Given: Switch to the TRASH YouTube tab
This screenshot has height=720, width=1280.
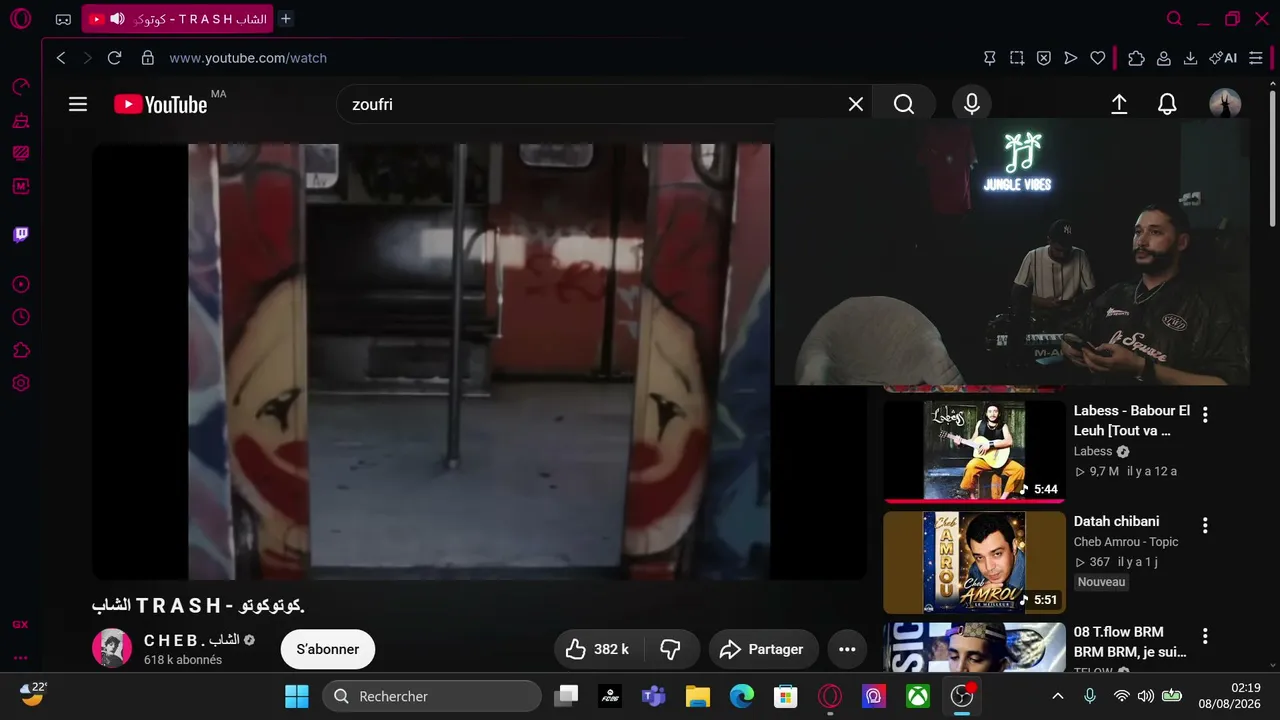Looking at the screenshot, I should coord(178,19).
